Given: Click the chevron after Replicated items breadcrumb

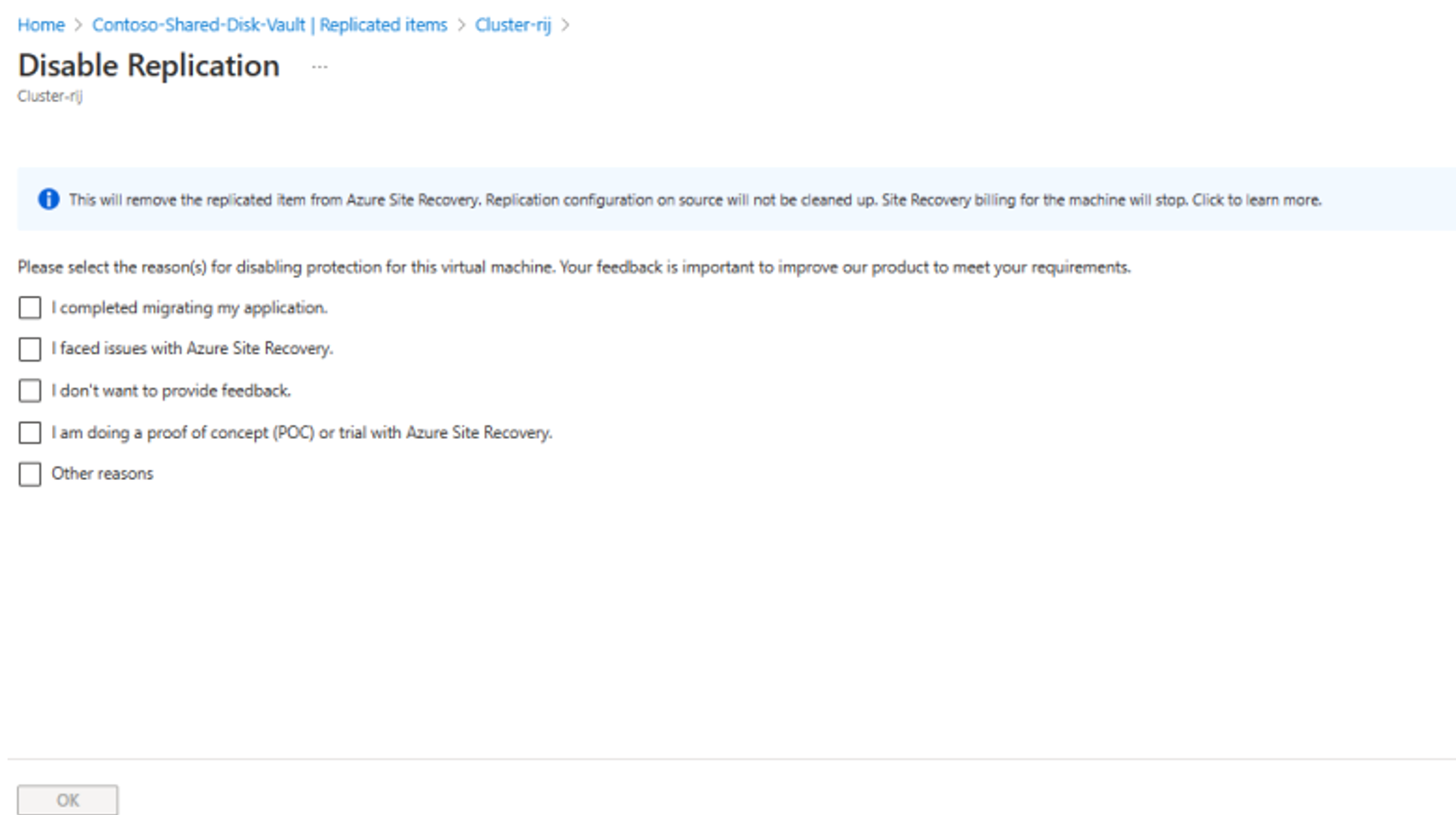Looking at the screenshot, I should point(461,25).
